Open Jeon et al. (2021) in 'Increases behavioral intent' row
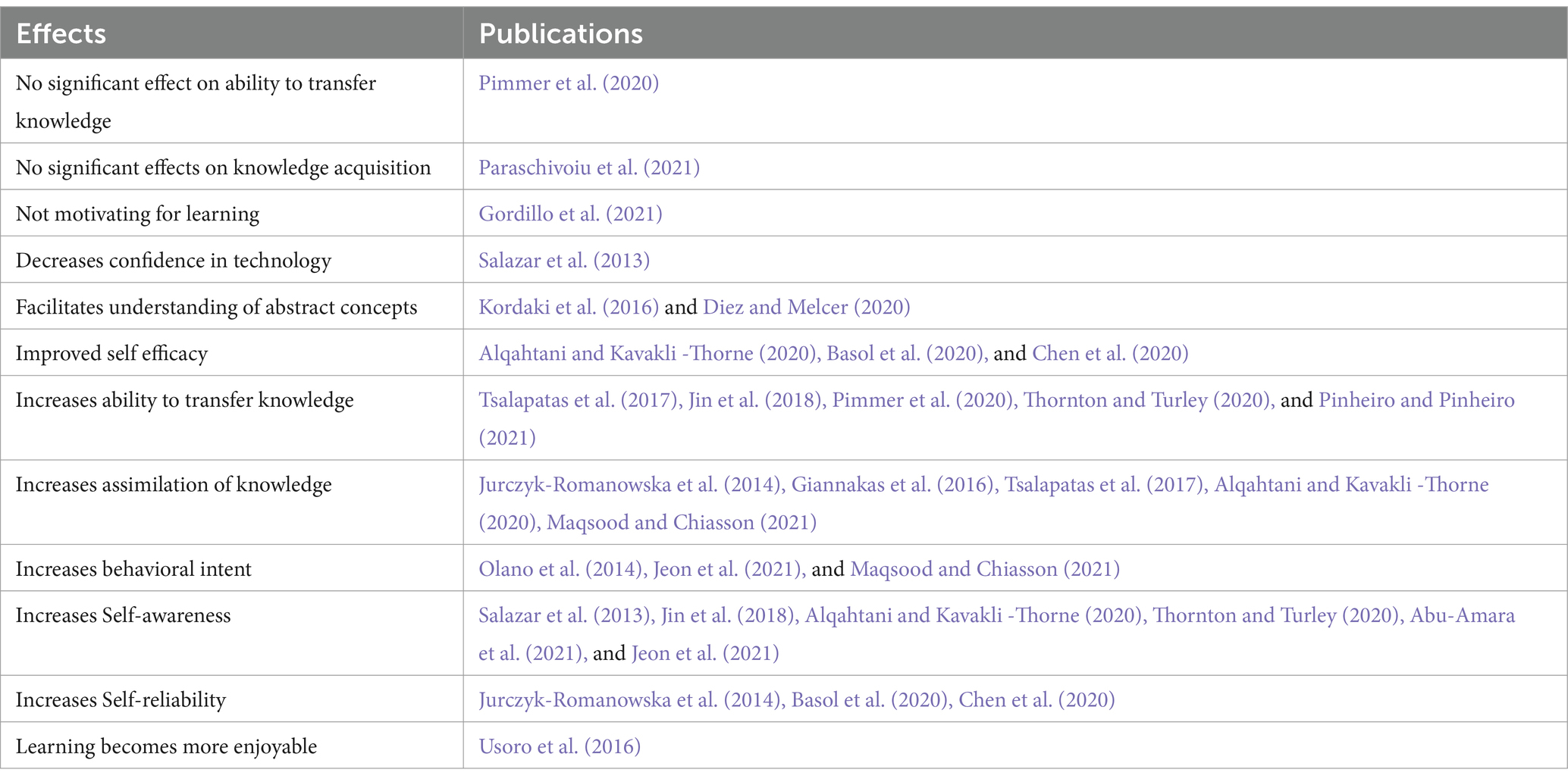 click(729, 570)
